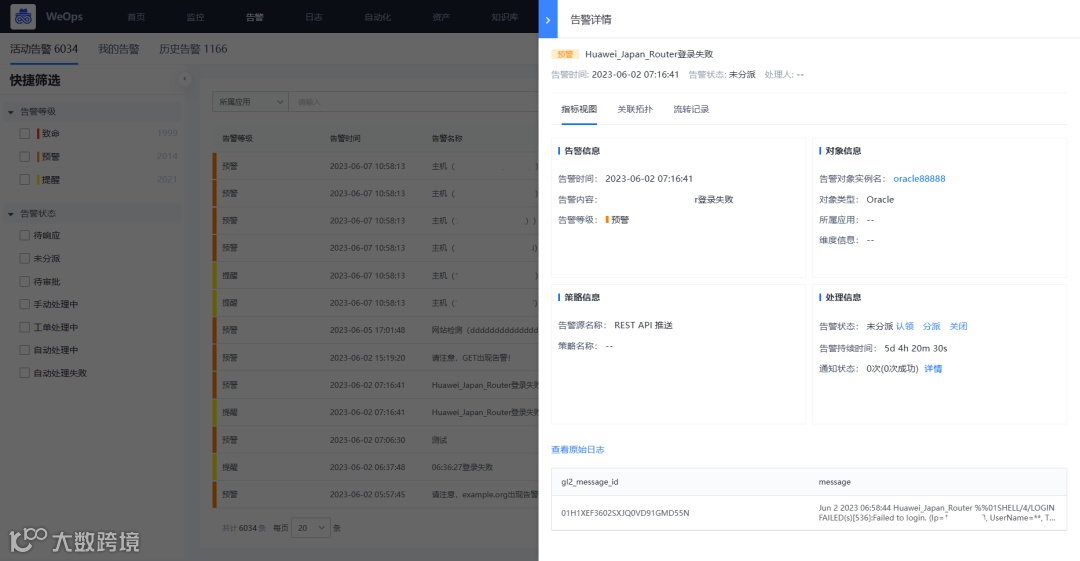Open 自动化 in top navigation
The height and width of the screenshot is (561, 1080).
click(377, 17)
